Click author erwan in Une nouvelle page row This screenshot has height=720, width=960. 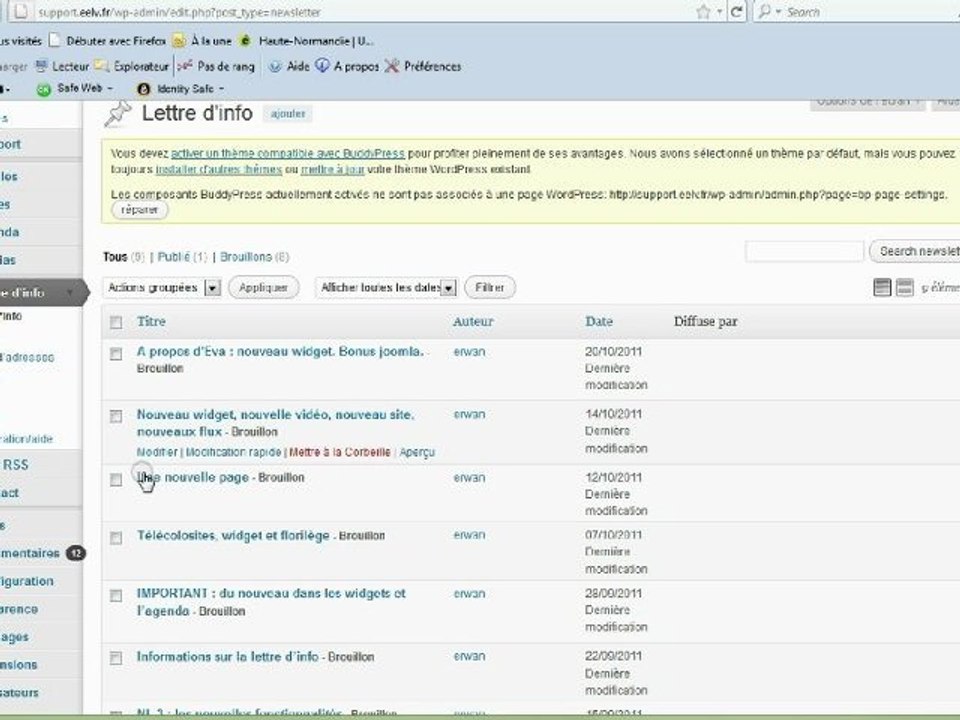tap(470, 478)
